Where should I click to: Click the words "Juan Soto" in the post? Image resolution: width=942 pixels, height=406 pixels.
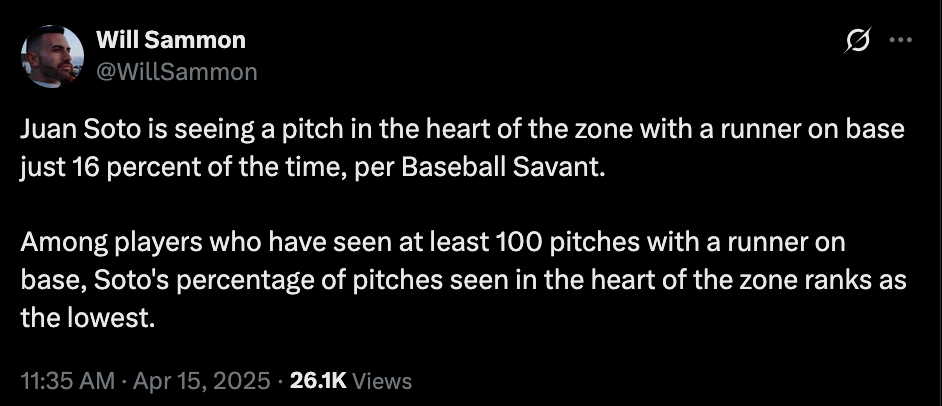68,130
